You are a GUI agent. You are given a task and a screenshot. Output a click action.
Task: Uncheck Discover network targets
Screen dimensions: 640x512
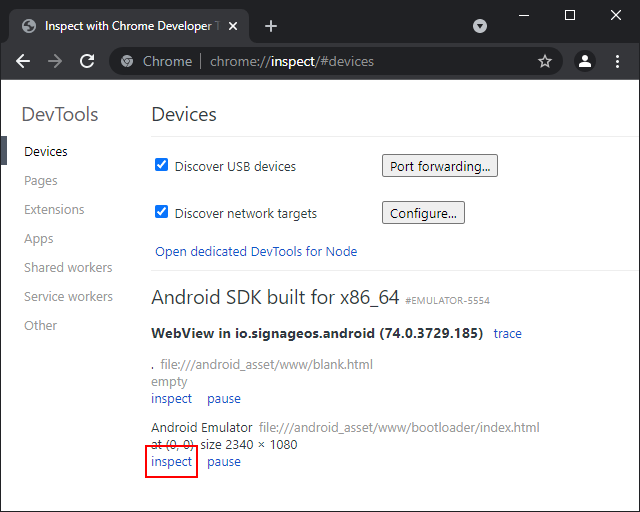(x=161, y=212)
